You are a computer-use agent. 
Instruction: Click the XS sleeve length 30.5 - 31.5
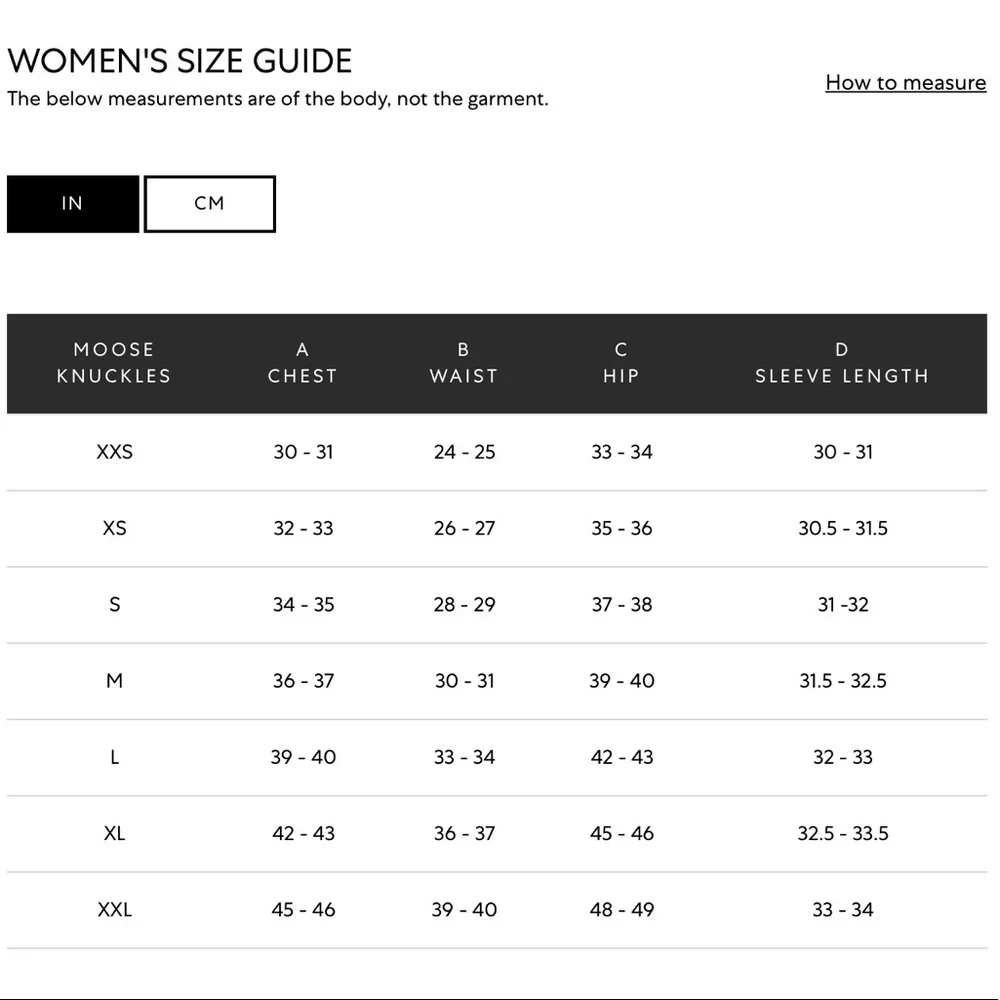click(x=842, y=528)
